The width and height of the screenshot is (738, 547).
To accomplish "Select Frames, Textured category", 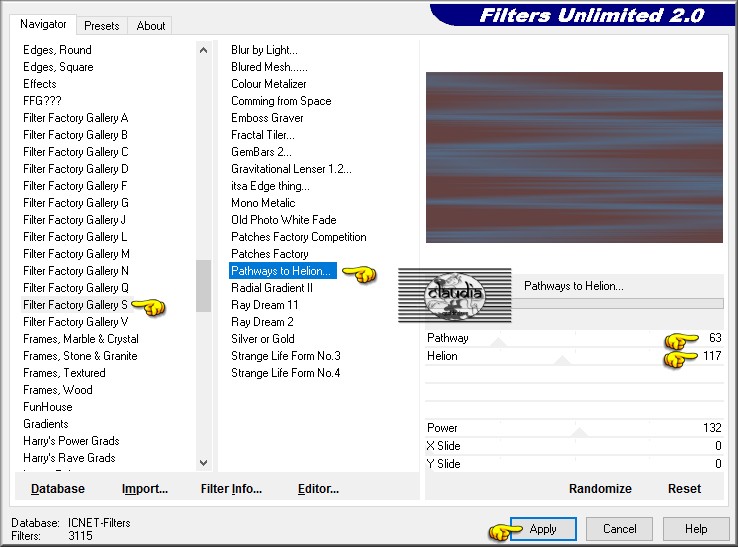I will 64,373.
